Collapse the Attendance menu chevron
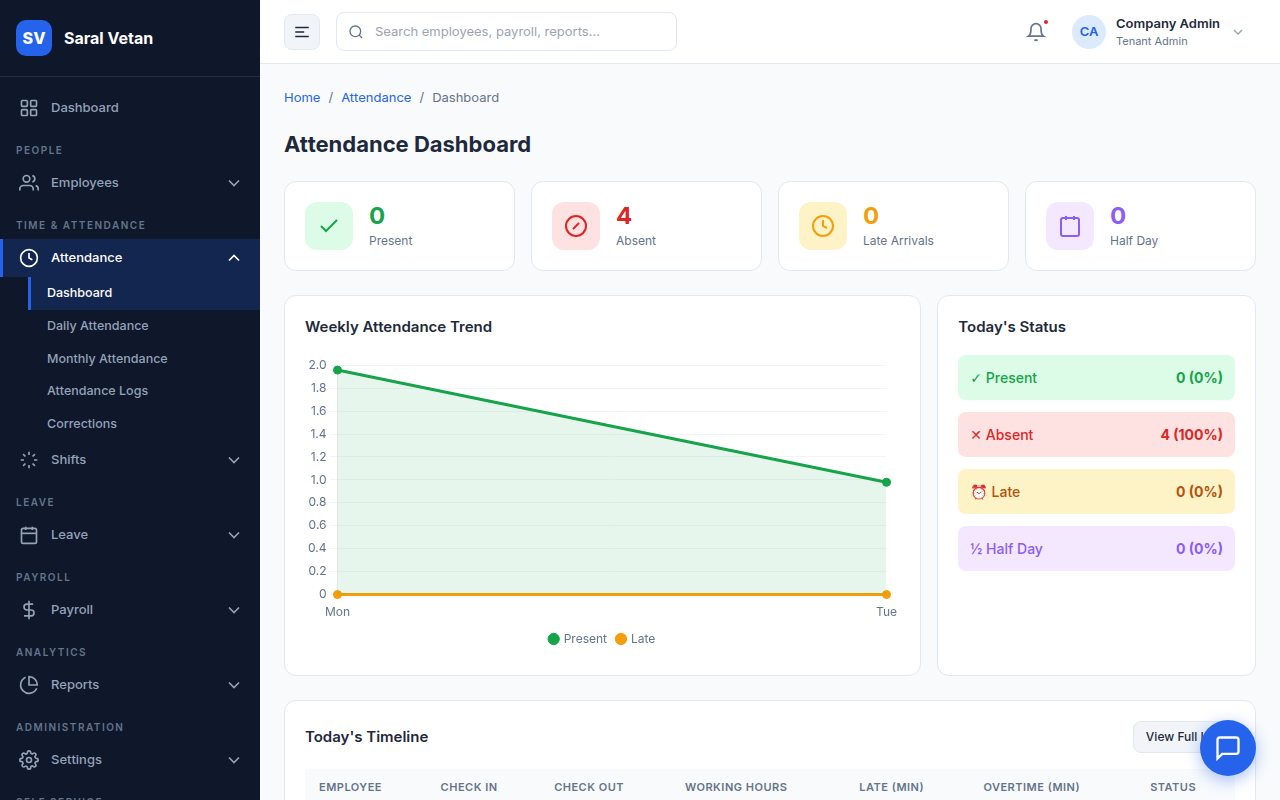This screenshot has width=1280, height=800. click(x=234, y=258)
